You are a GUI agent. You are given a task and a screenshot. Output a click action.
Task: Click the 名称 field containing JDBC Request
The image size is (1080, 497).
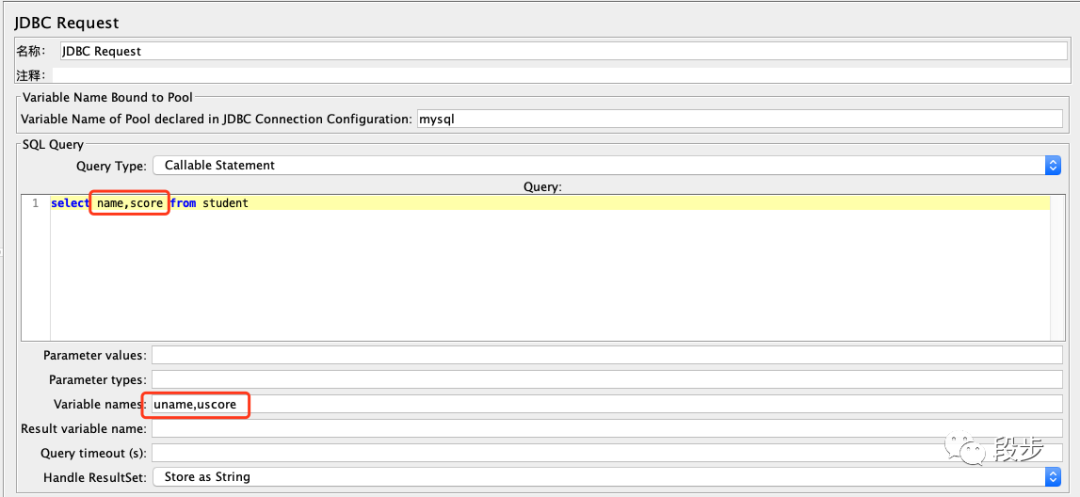(563, 51)
